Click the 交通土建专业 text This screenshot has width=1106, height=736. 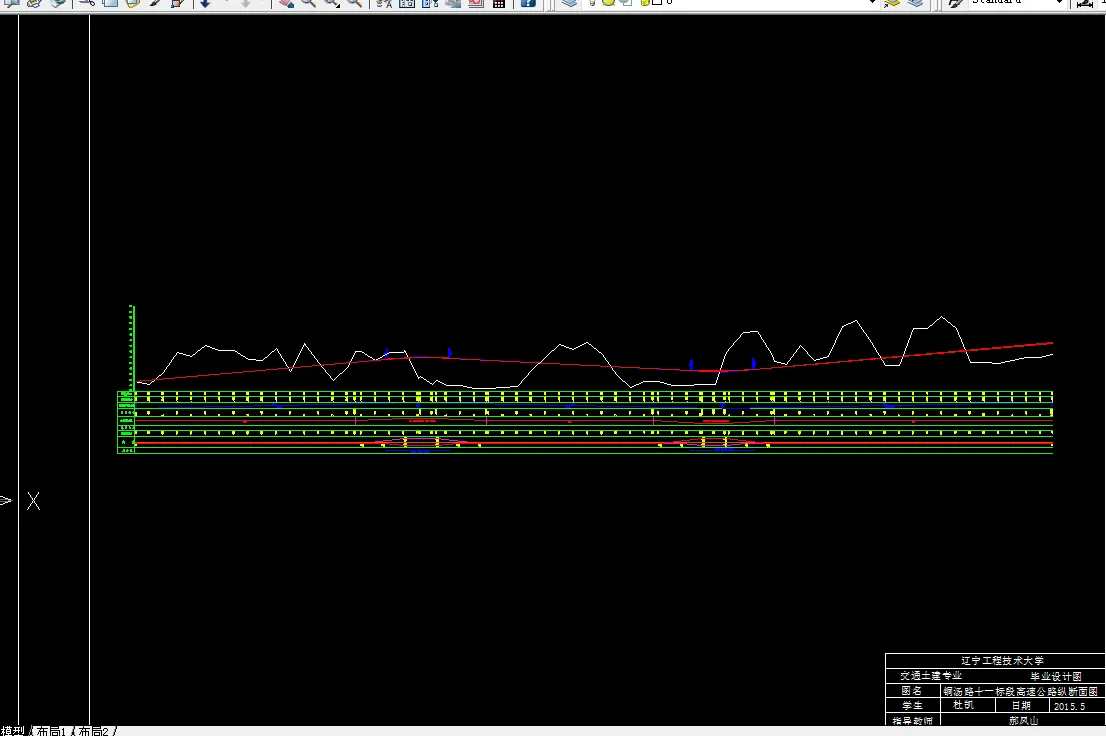click(930, 676)
